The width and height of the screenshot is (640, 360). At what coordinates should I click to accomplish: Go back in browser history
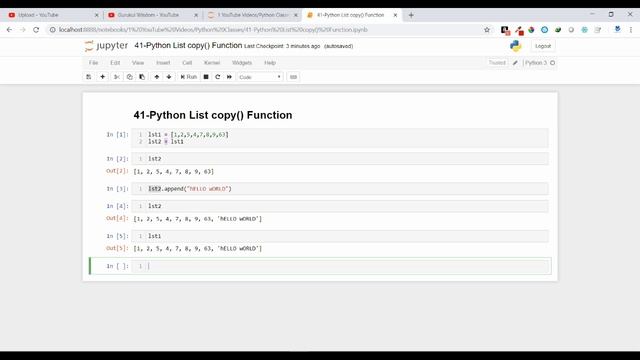pos(9,30)
